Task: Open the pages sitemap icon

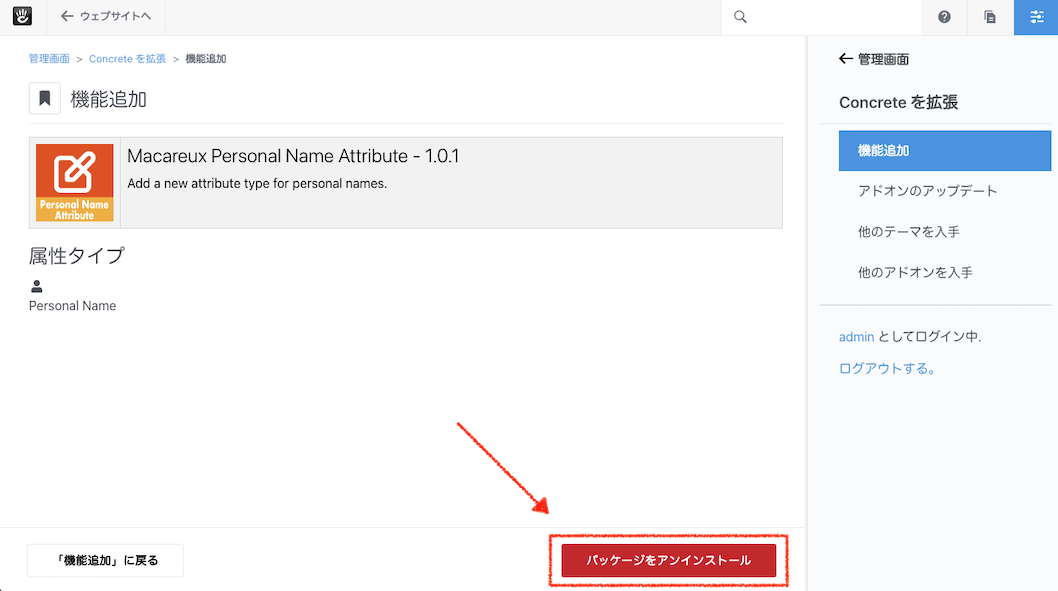Action: pos(990,17)
